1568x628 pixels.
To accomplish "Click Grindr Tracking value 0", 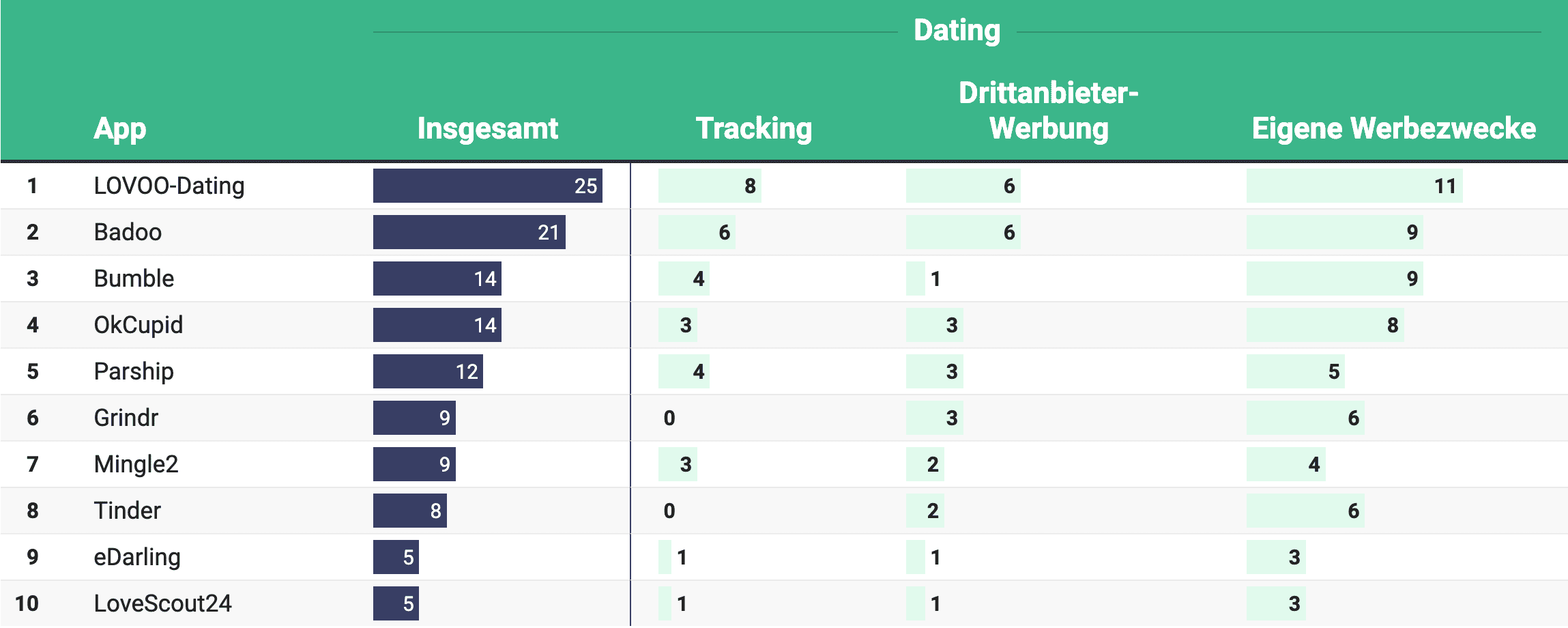I will click(x=669, y=418).
